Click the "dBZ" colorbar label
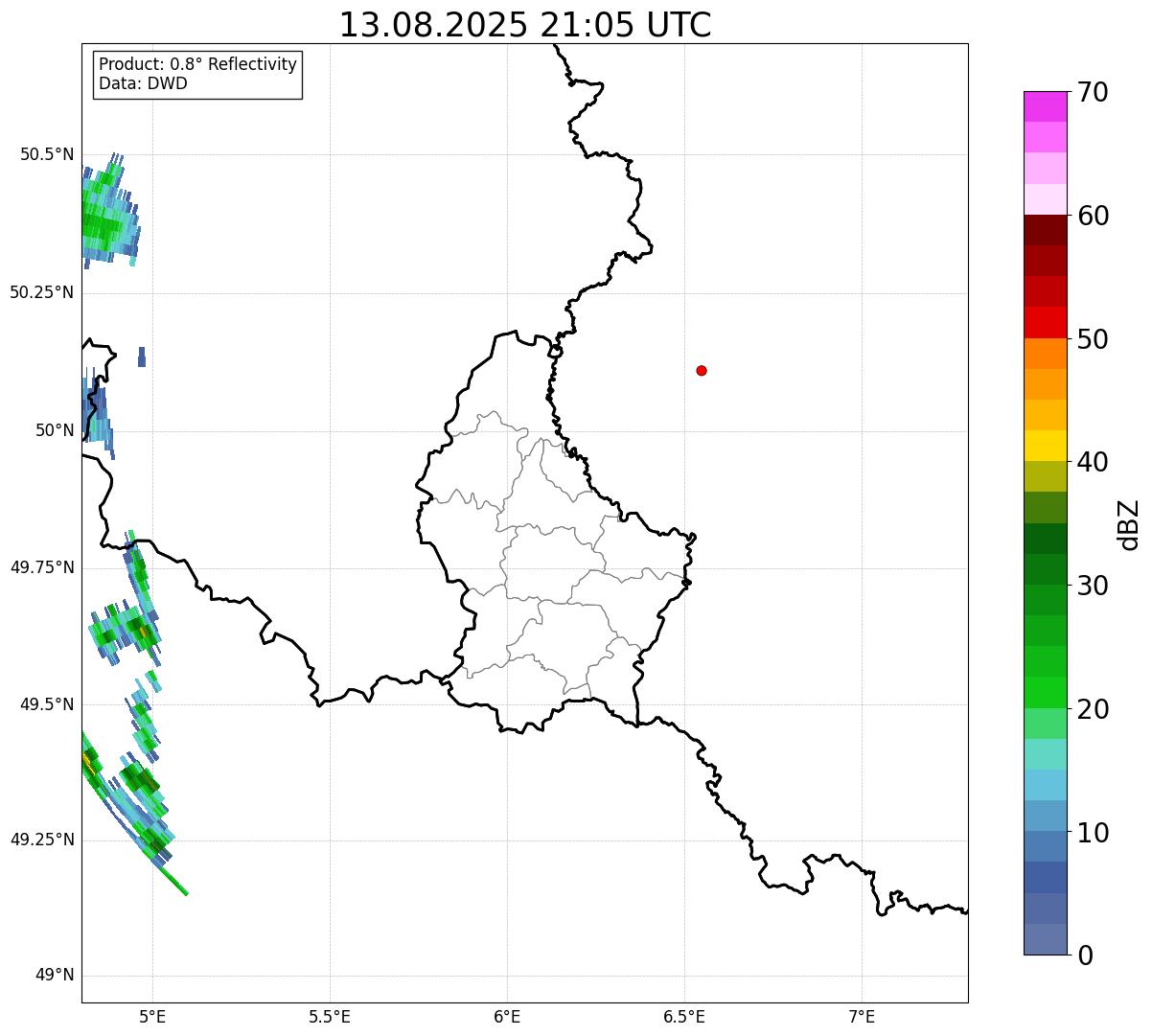The height and width of the screenshot is (1036, 1152). coord(1129,524)
